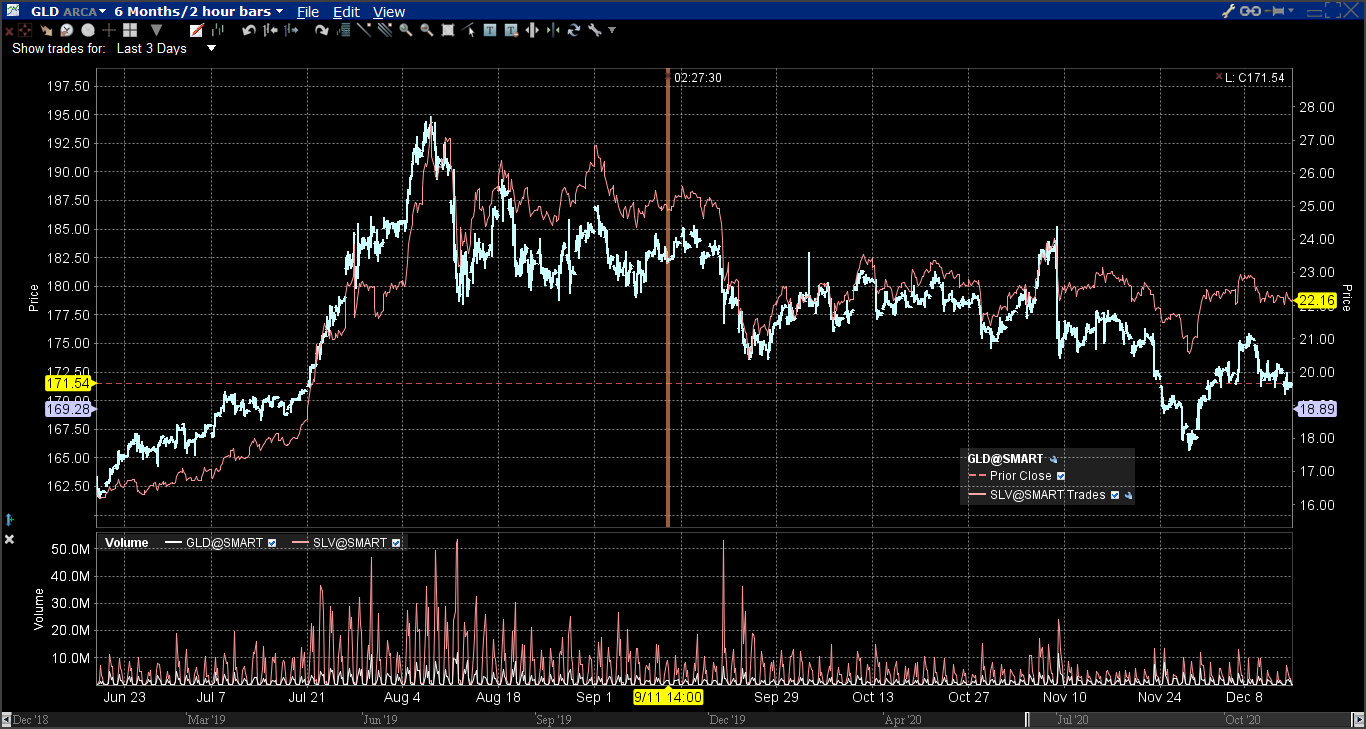
Task: Click the pie chart clock toolbar icon
Action: coord(66,30)
